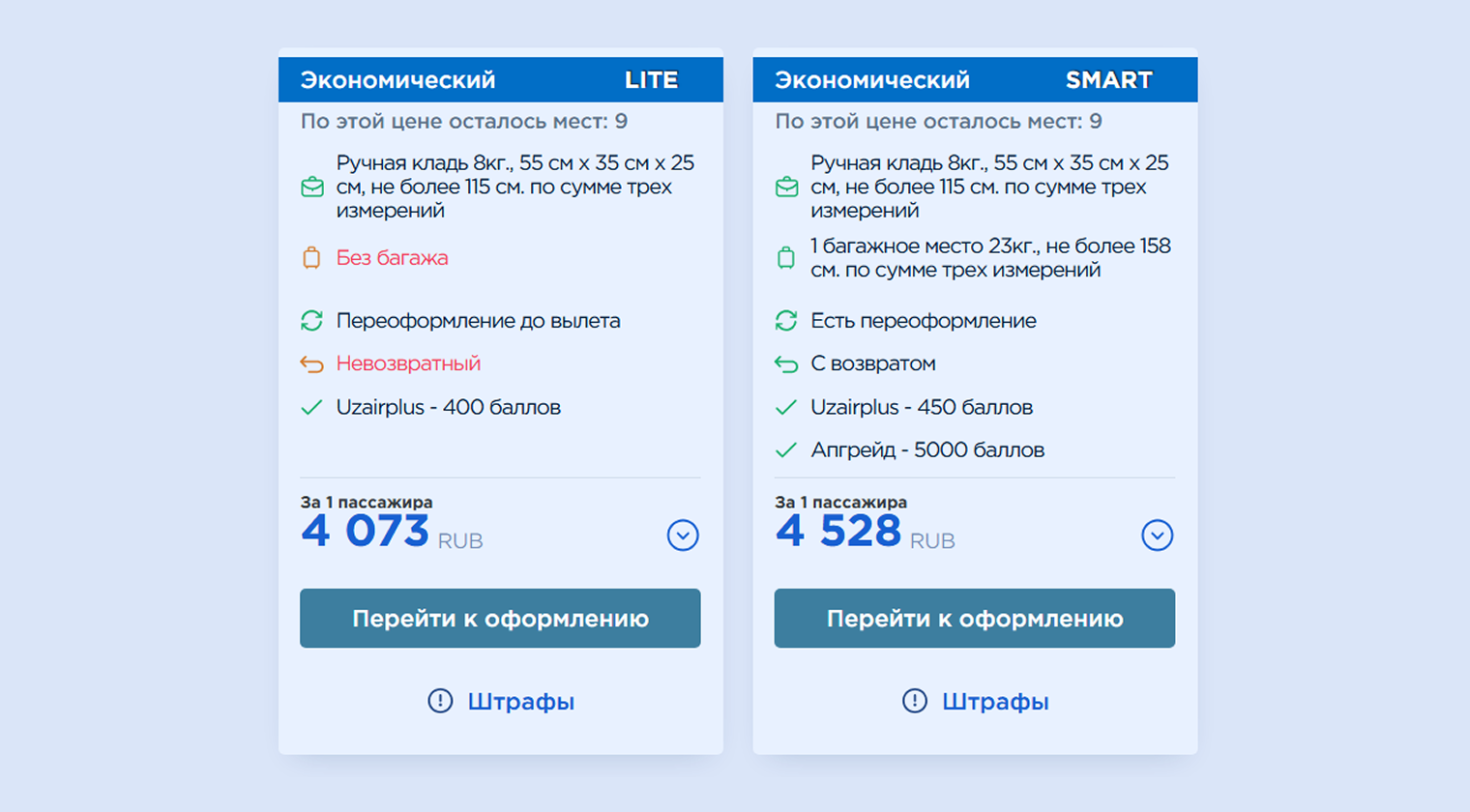The height and width of the screenshot is (812, 1470).
Task: Select the LITE fare header
Action: [501, 79]
